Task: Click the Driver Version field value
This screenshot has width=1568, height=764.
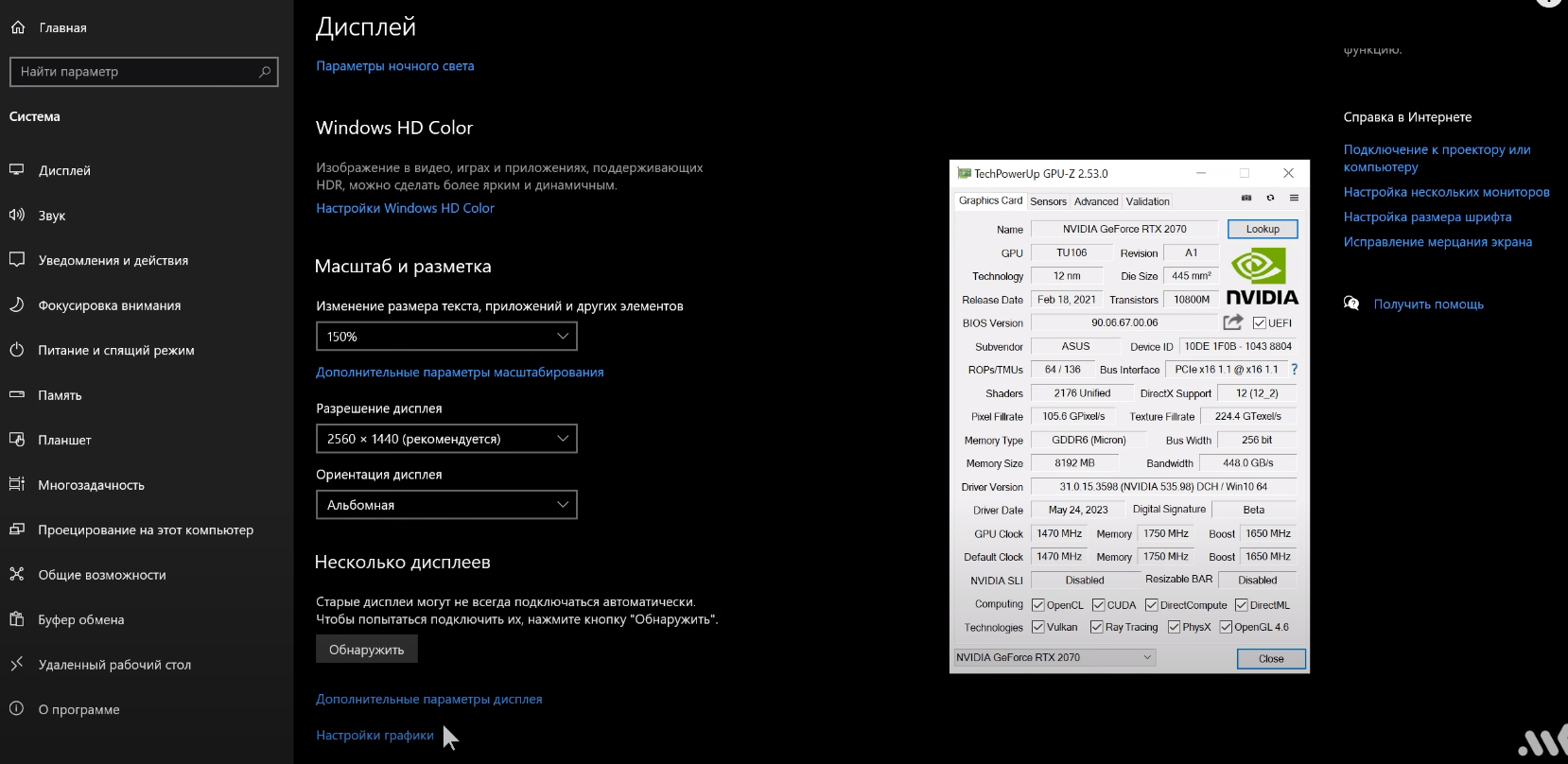Action: tap(1163, 487)
